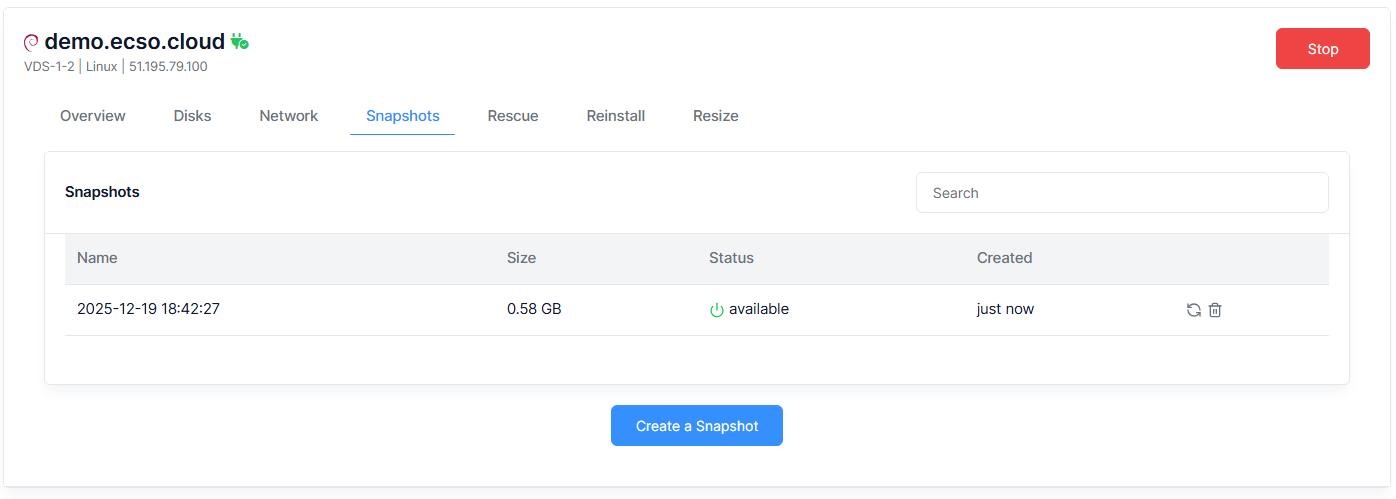Image resolution: width=1396 pixels, height=499 pixels.
Task: Click the Name column header
Action: click(x=97, y=258)
